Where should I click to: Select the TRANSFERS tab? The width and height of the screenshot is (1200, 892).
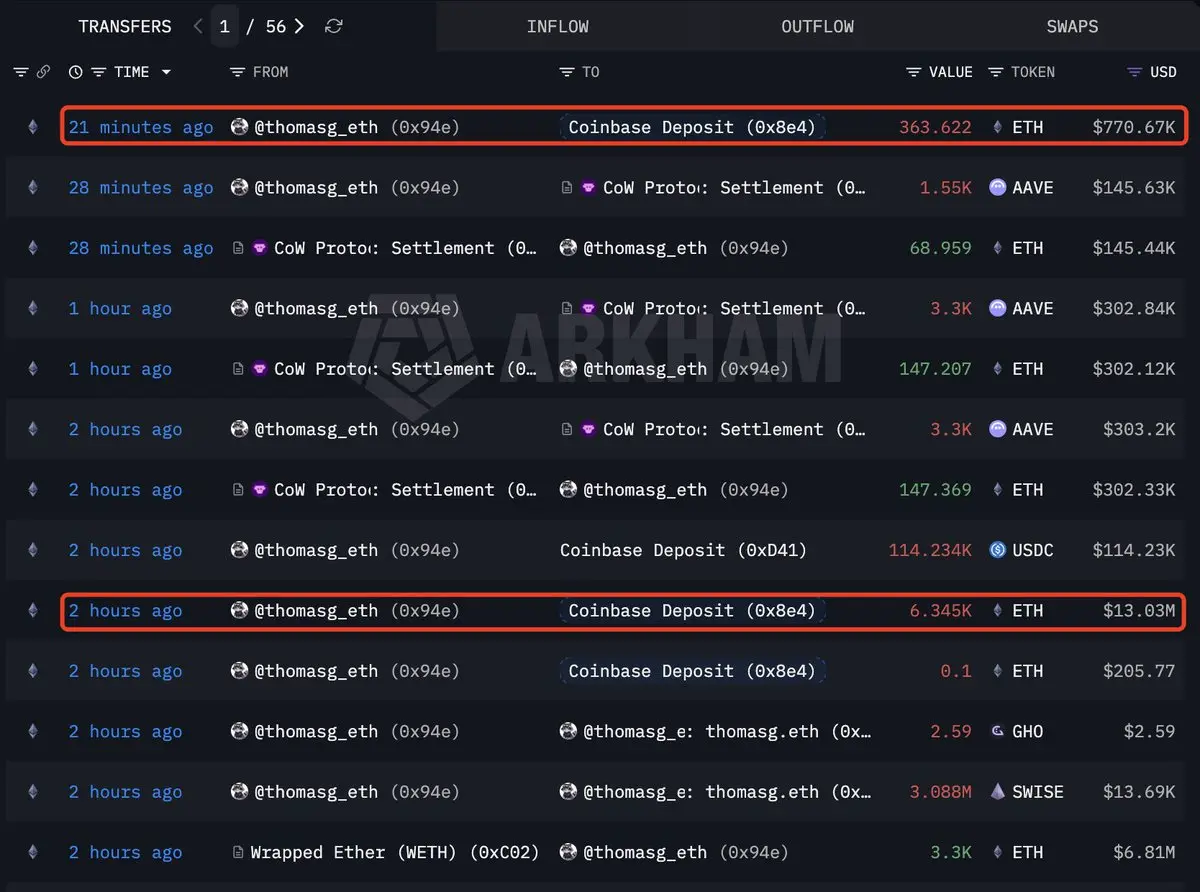[x=125, y=27]
